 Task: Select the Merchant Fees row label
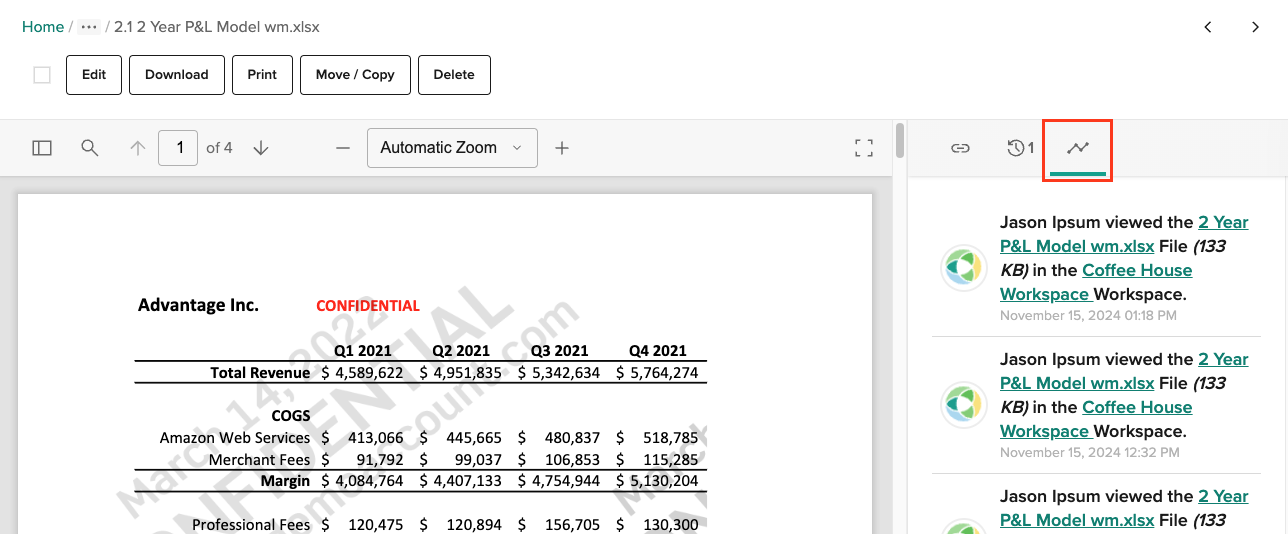coord(260,460)
